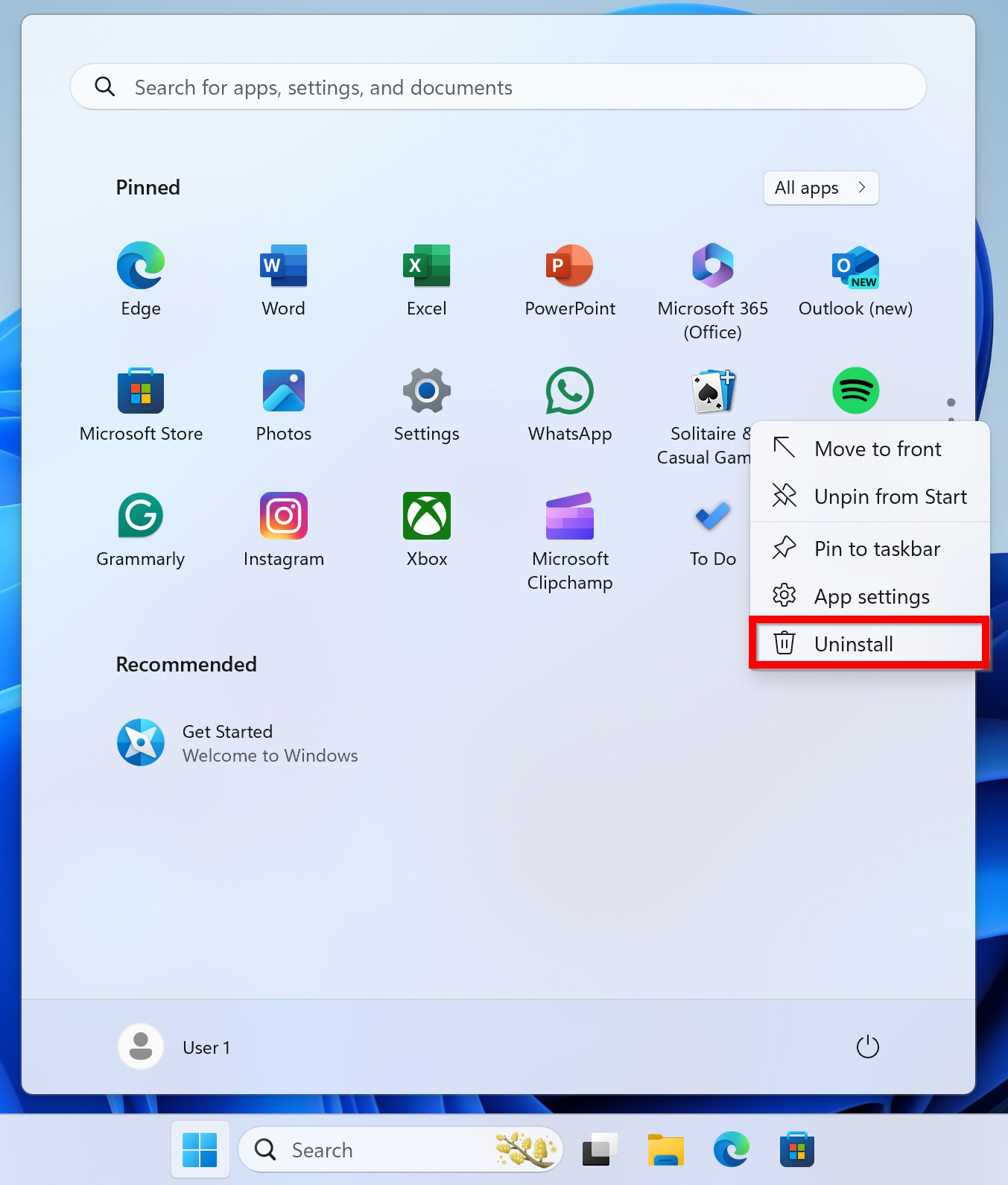Launch Edge from the taskbar
Screen dimensions: 1008x1185
[x=731, y=1150]
